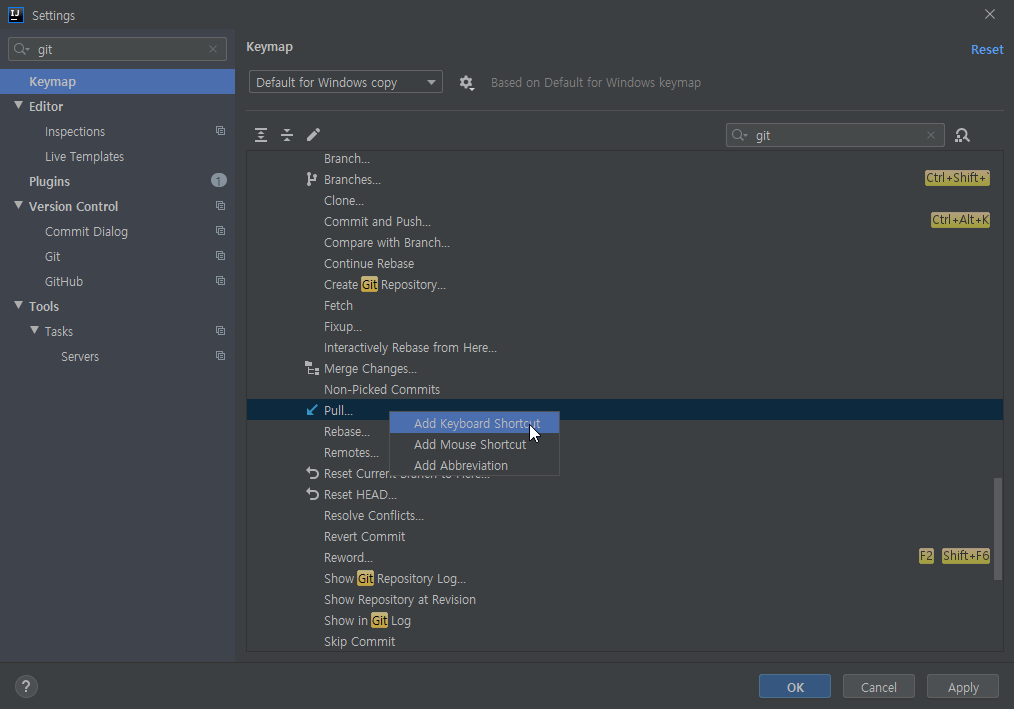
Task: Click the Expand All icon in Keymap toolbar
Action: pyautogui.click(x=261, y=135)
